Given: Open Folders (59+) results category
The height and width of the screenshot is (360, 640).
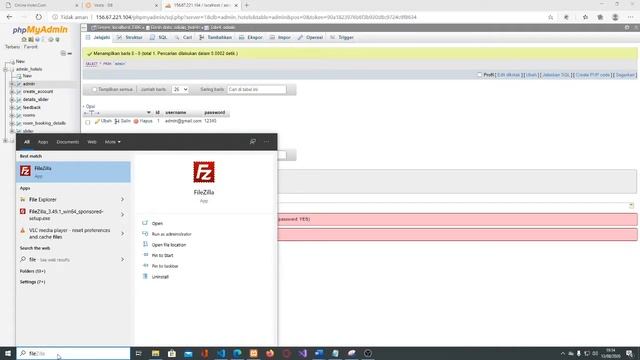Looking at the screenshot, I should 33,271.
